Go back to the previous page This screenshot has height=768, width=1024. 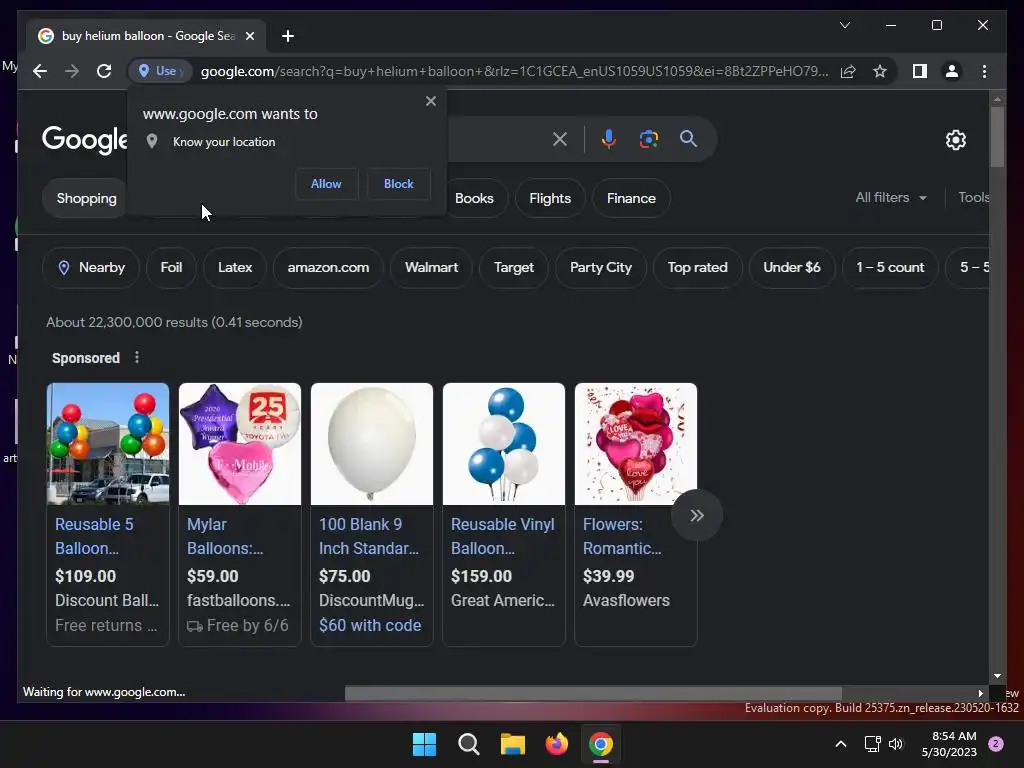[x=40, y=71]
